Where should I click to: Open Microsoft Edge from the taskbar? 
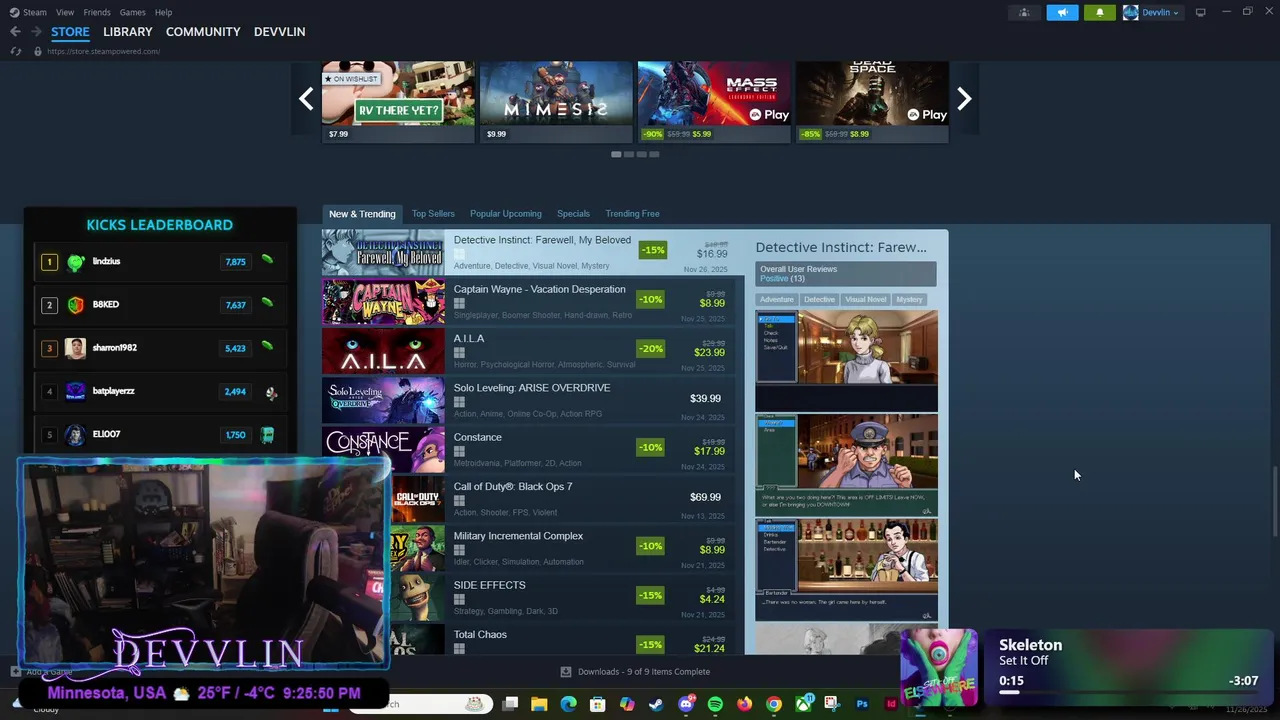pos(568,704)
